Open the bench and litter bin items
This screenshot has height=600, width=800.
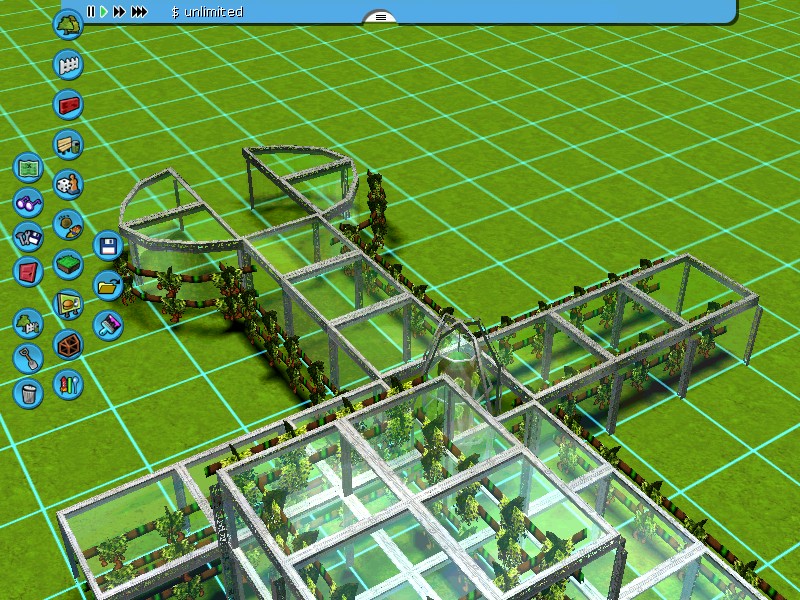[67, 145]
